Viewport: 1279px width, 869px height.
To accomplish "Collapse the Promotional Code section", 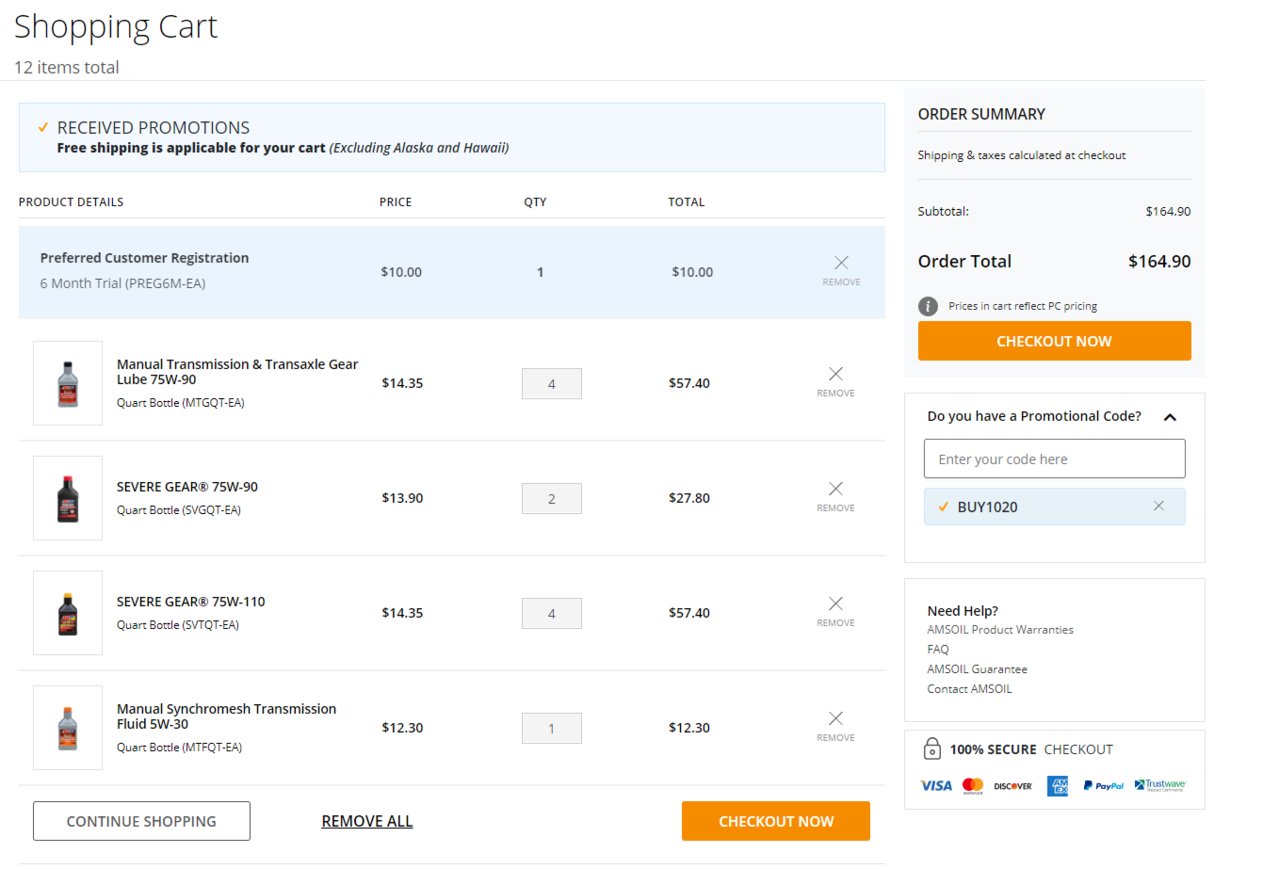I will 1170,417.
